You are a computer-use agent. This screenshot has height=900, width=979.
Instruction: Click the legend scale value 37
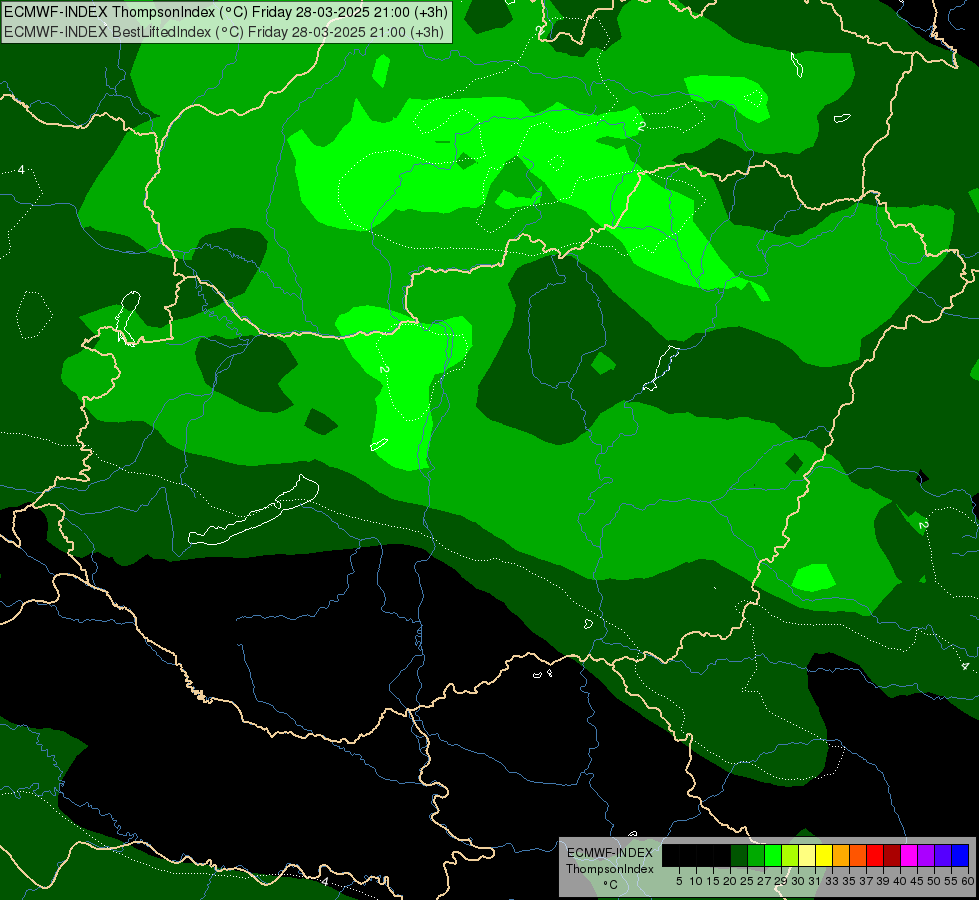pos(866,881)
